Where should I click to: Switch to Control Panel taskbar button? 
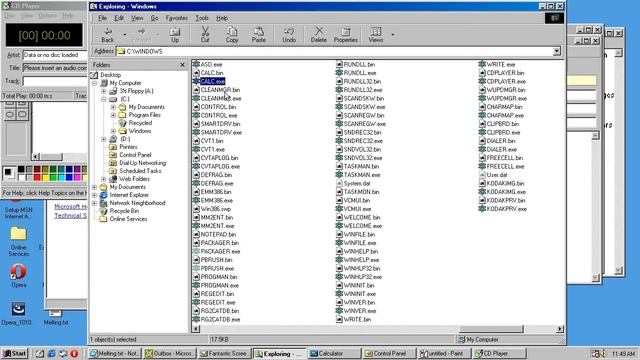tap(389, 353)
